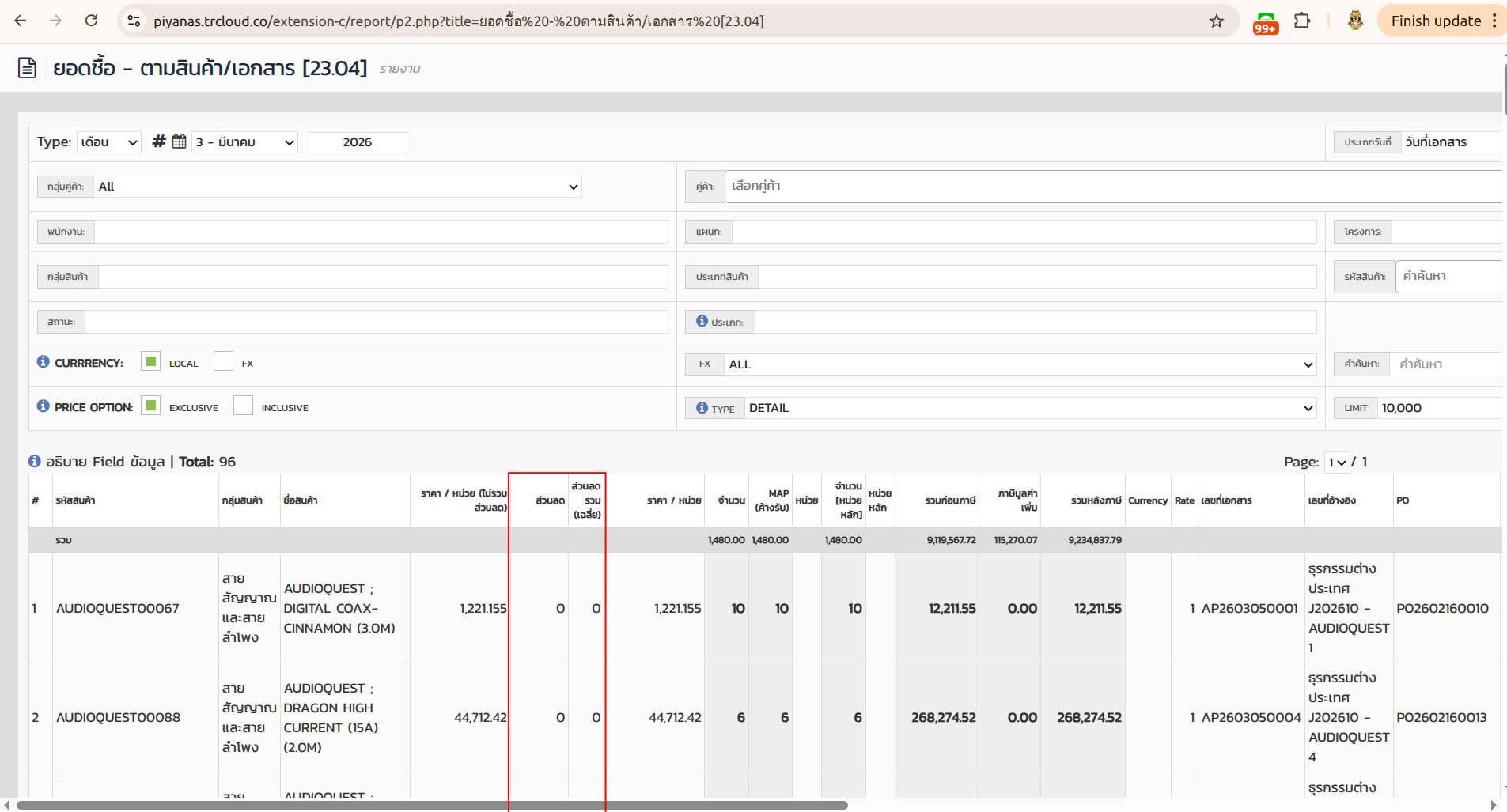1507x812 pixels.
Task: Enable the FX currency checkbox
Action: click(x=224, y=361)
